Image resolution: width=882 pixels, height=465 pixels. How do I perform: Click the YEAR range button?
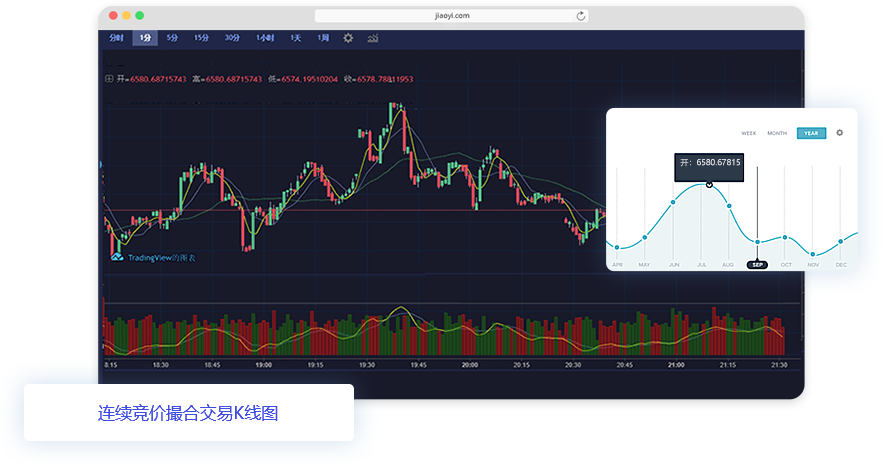click(811, 133)
